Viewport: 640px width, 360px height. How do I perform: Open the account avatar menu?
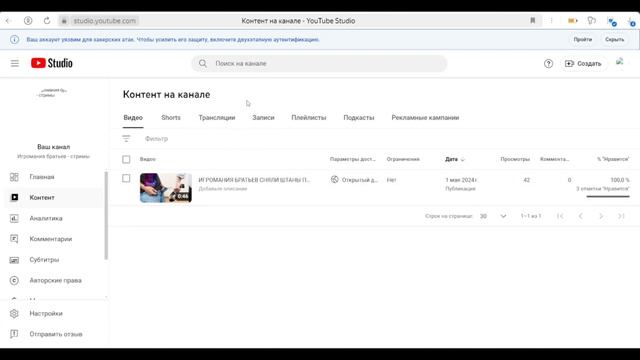coord(620,63)
